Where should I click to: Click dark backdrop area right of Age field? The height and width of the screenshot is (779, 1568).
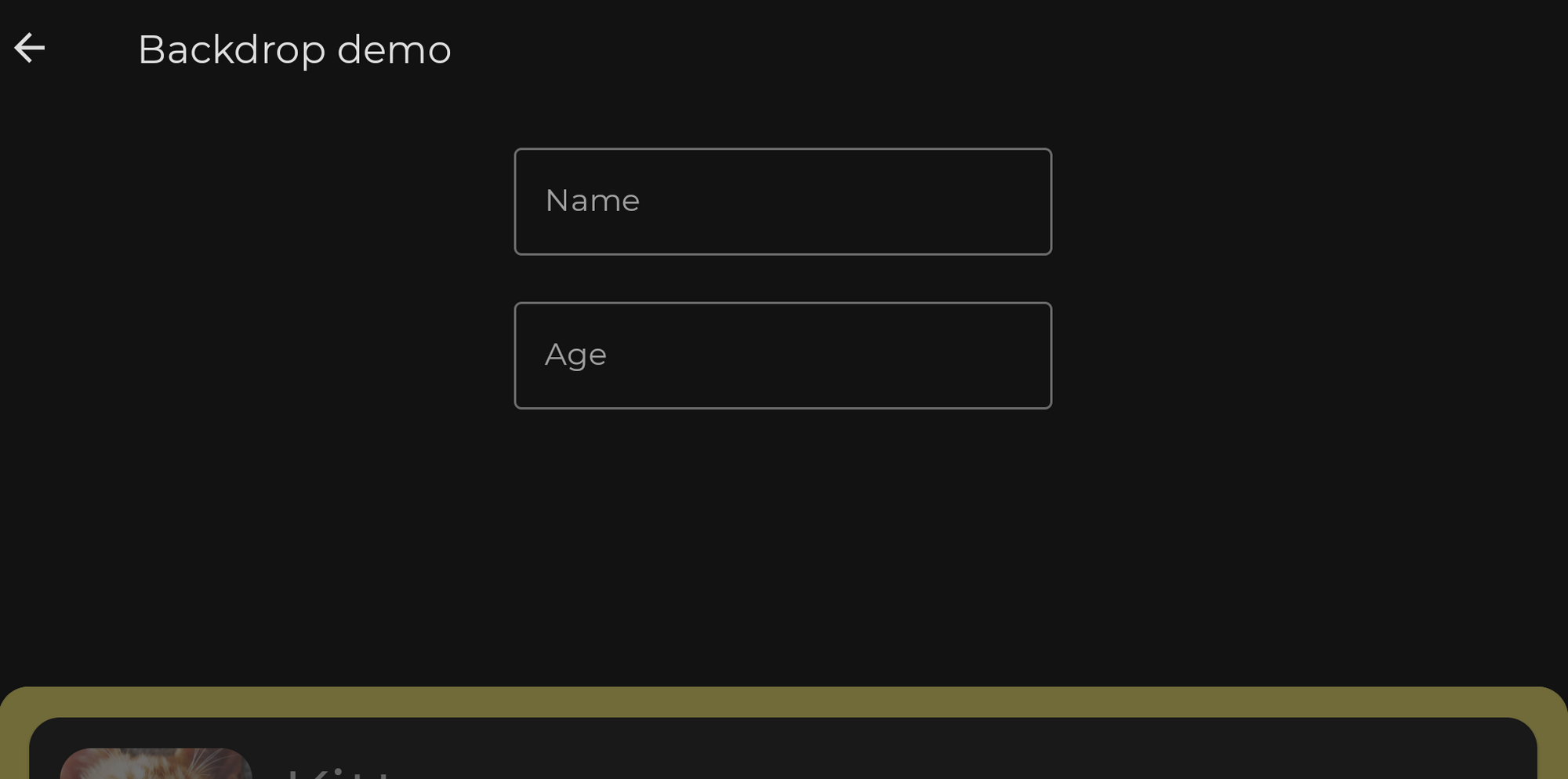1309,355
